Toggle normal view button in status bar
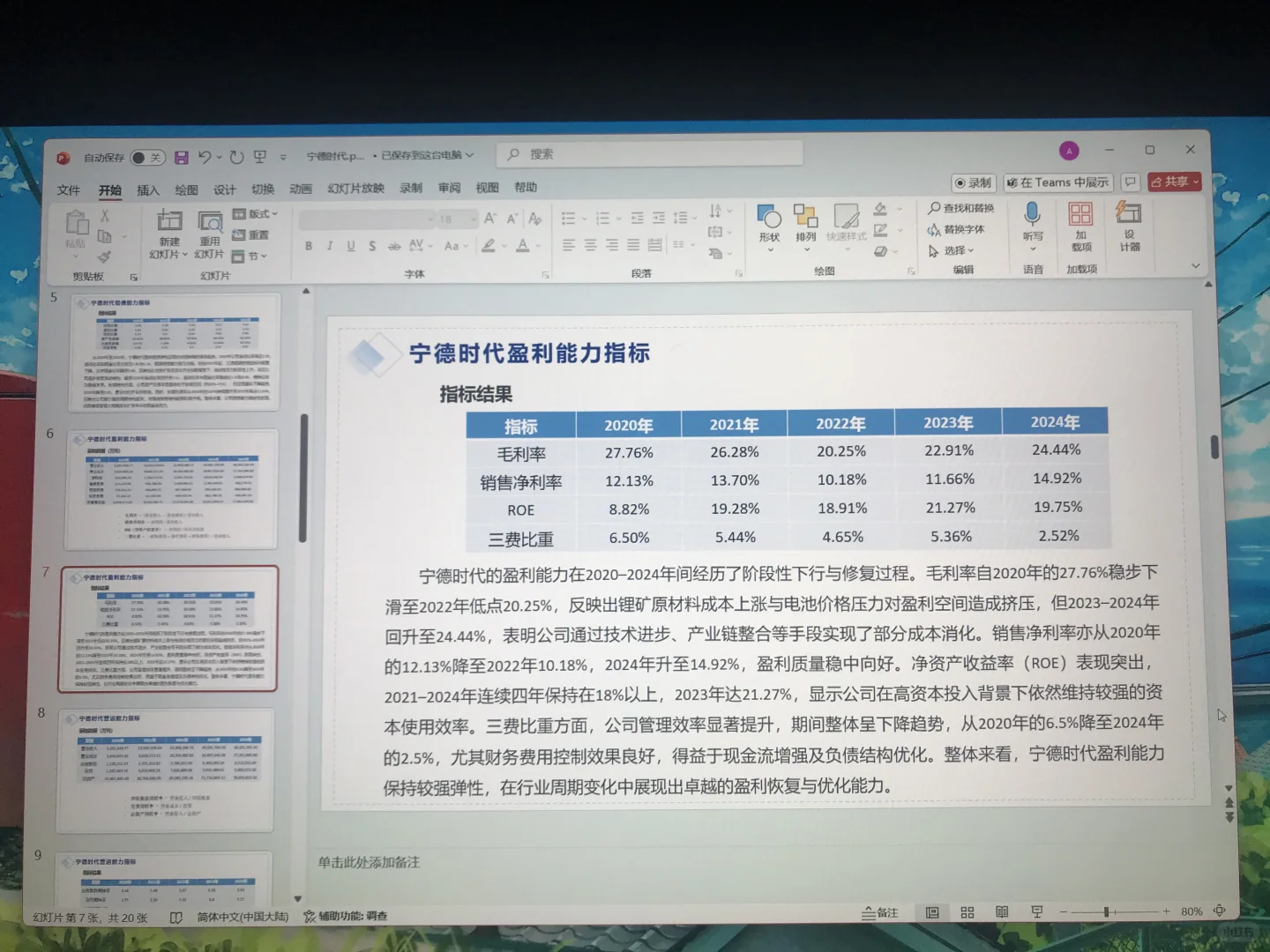Viewport: 1270px width, 952px height. coord(932,912)
